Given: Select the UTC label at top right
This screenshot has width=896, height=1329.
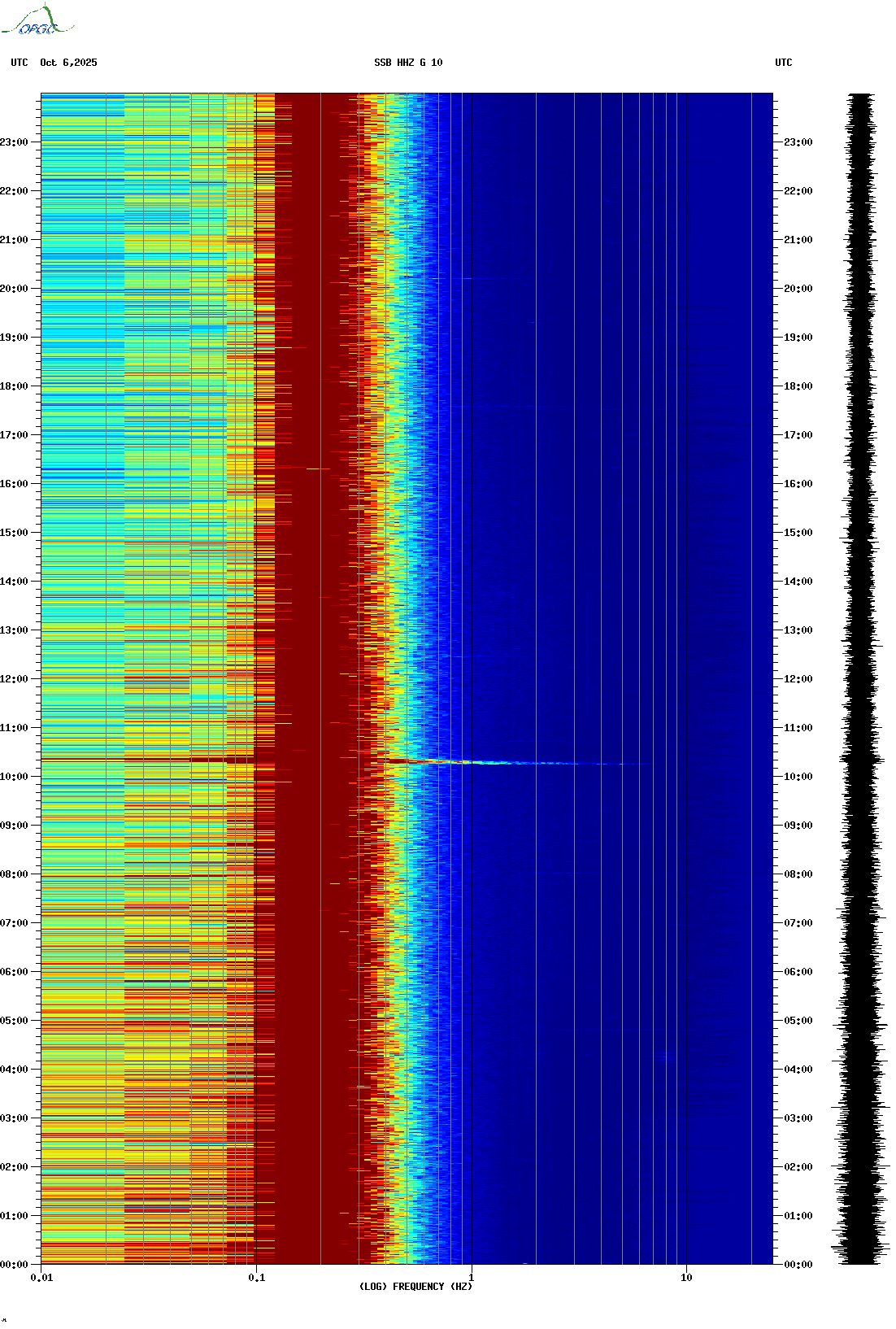Looking at the screenshot, I should 783,63.
